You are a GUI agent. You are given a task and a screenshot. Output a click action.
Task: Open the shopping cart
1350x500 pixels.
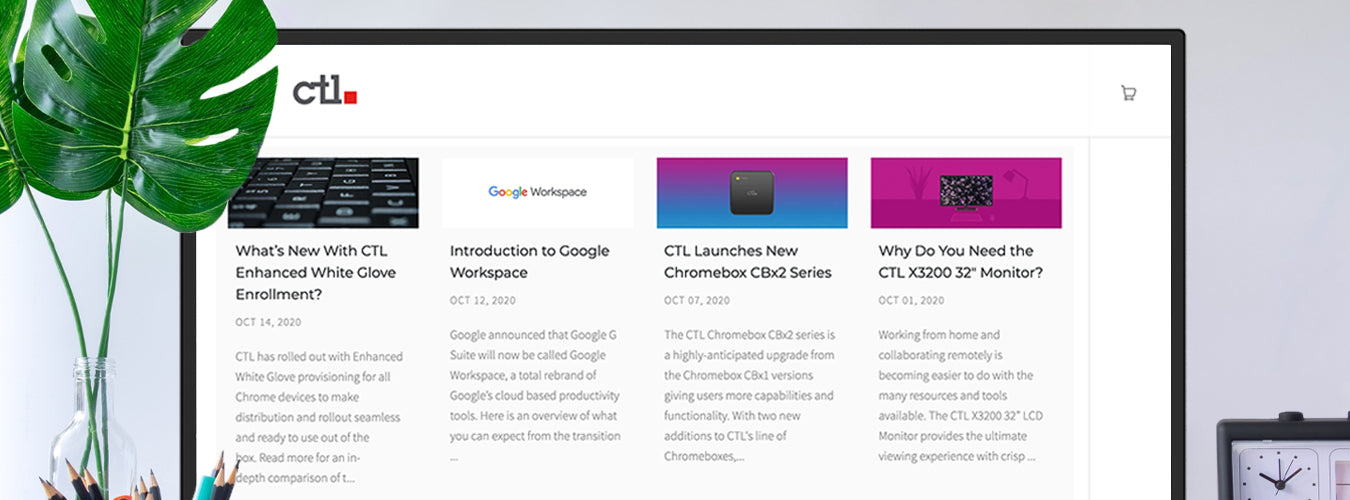(x=1128, y=93)
